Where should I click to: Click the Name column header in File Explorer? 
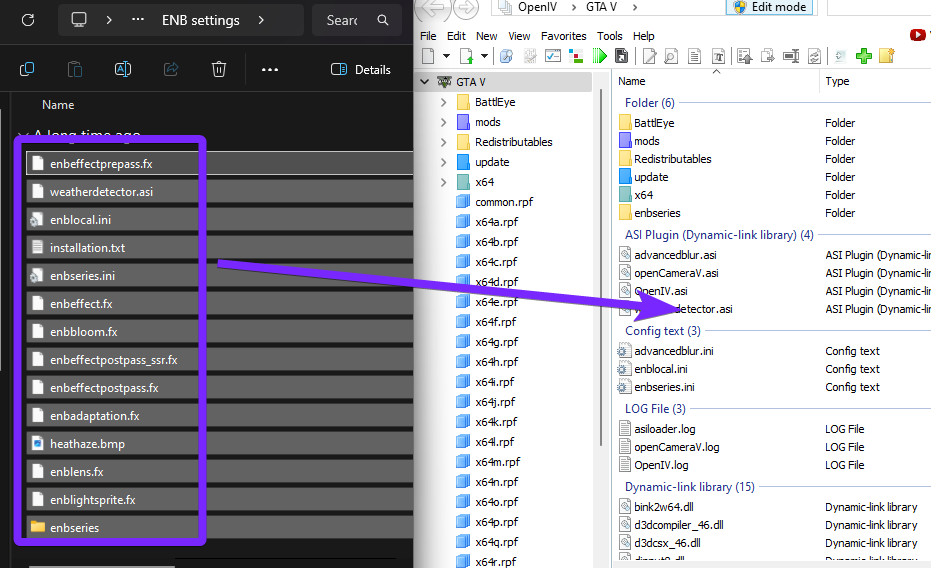pyautogui.click(x=58, y=105)
